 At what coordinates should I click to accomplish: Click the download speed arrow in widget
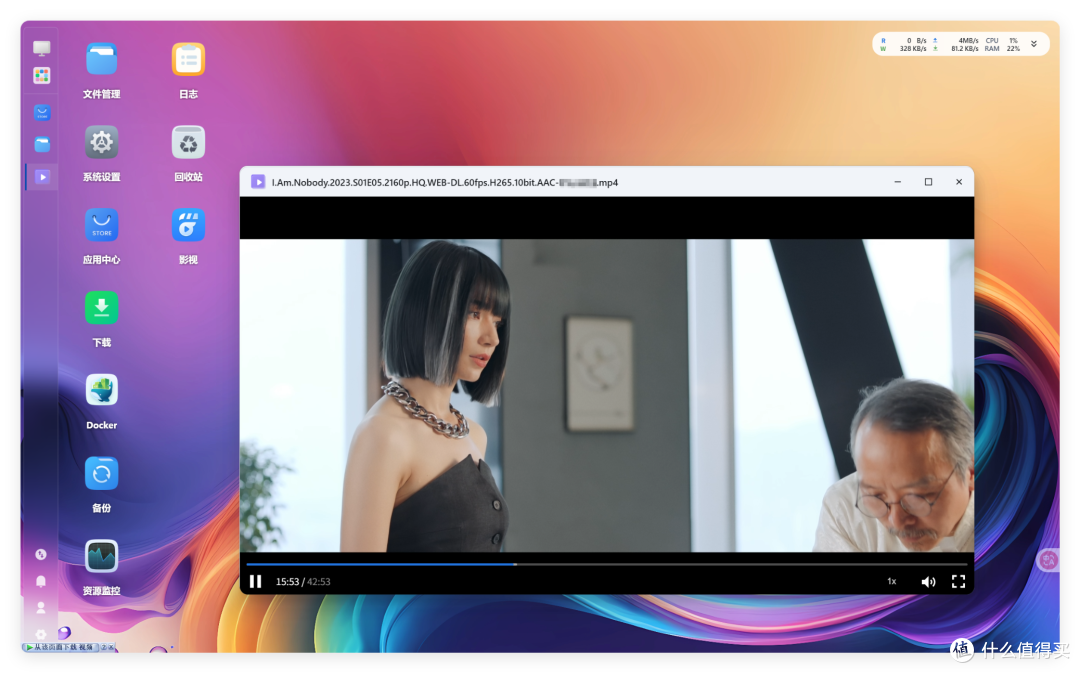click(x=935, y=49)
